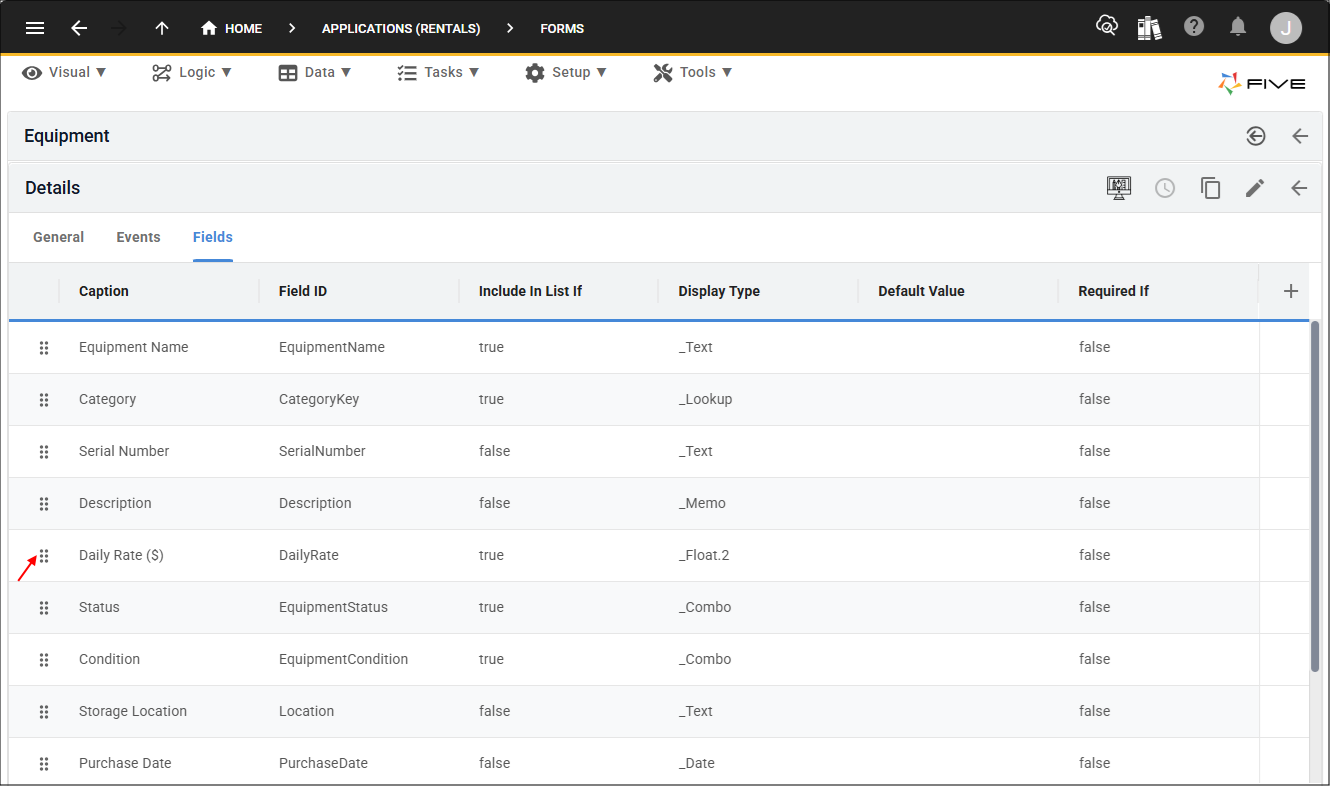Viewport: 1330px width, 786px height.
Task: Open the hamburger menu
Action: click(x=35, y=28)
